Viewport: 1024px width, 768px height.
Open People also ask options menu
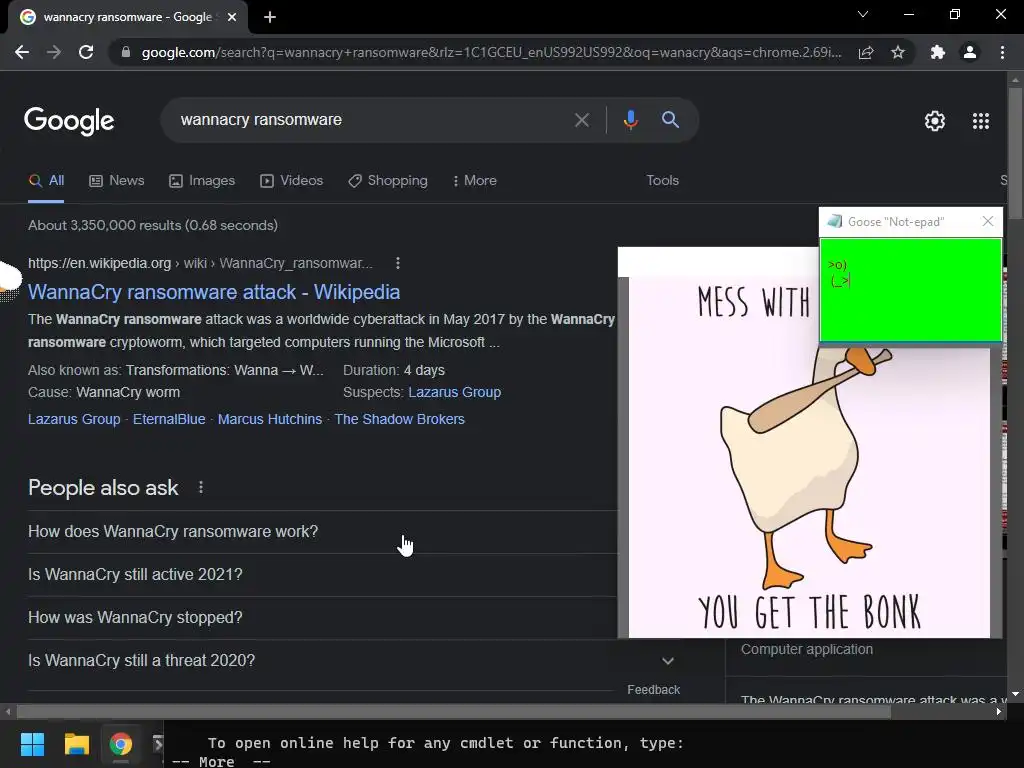pyautogui.click(x=201, y=487)
